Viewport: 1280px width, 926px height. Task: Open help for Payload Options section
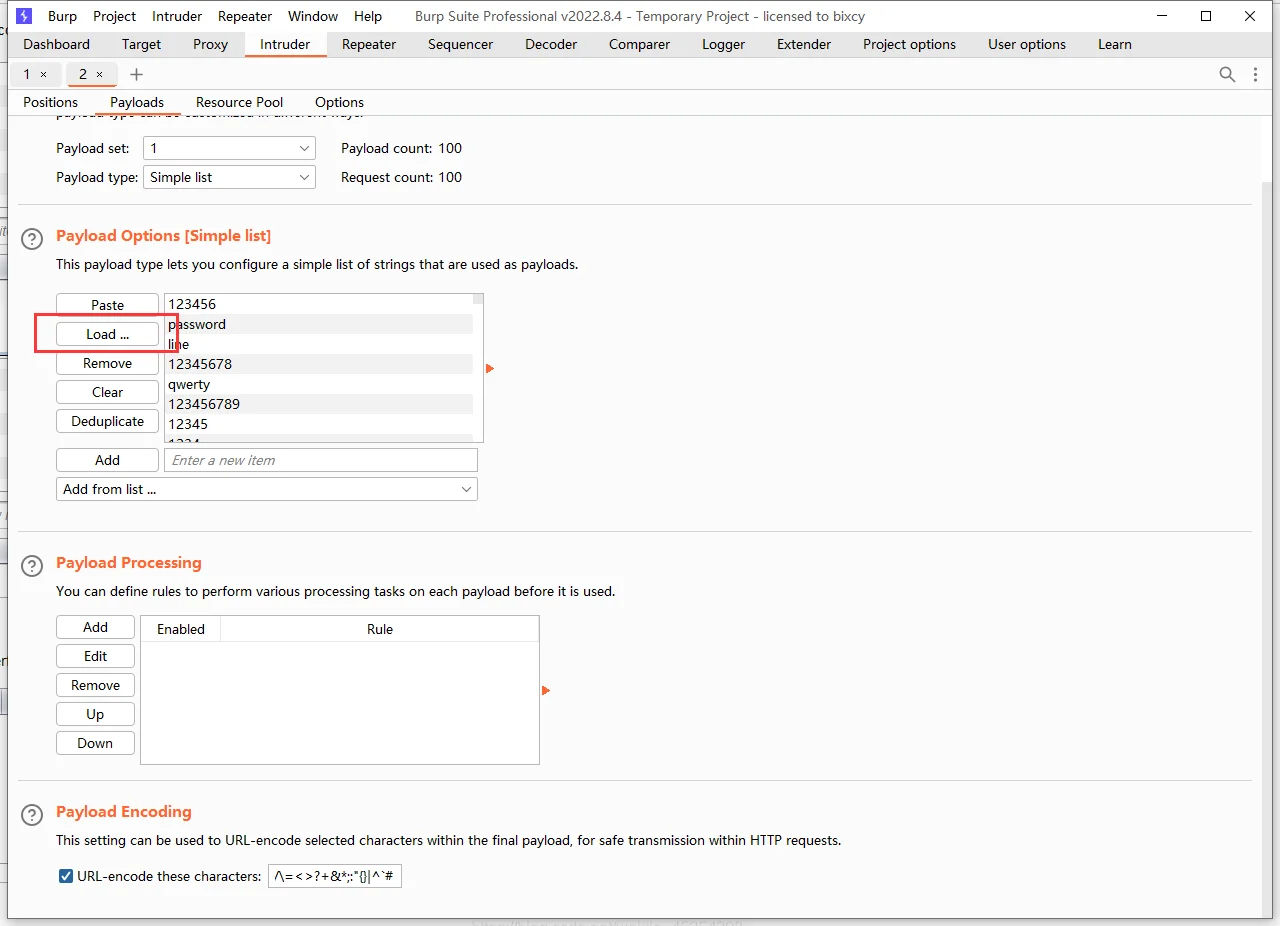(33, 239)
